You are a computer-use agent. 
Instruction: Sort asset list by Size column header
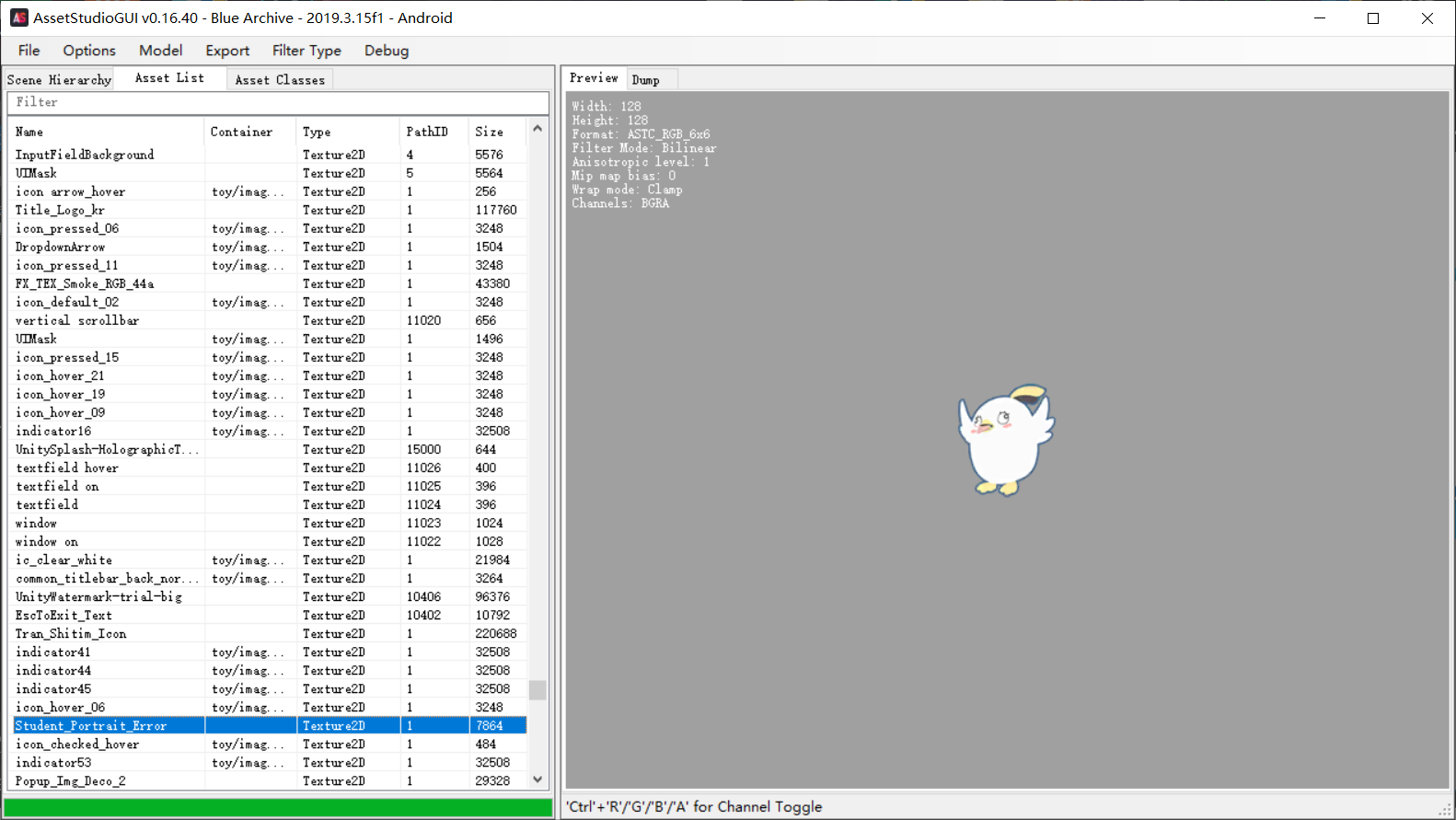point(495,132)
